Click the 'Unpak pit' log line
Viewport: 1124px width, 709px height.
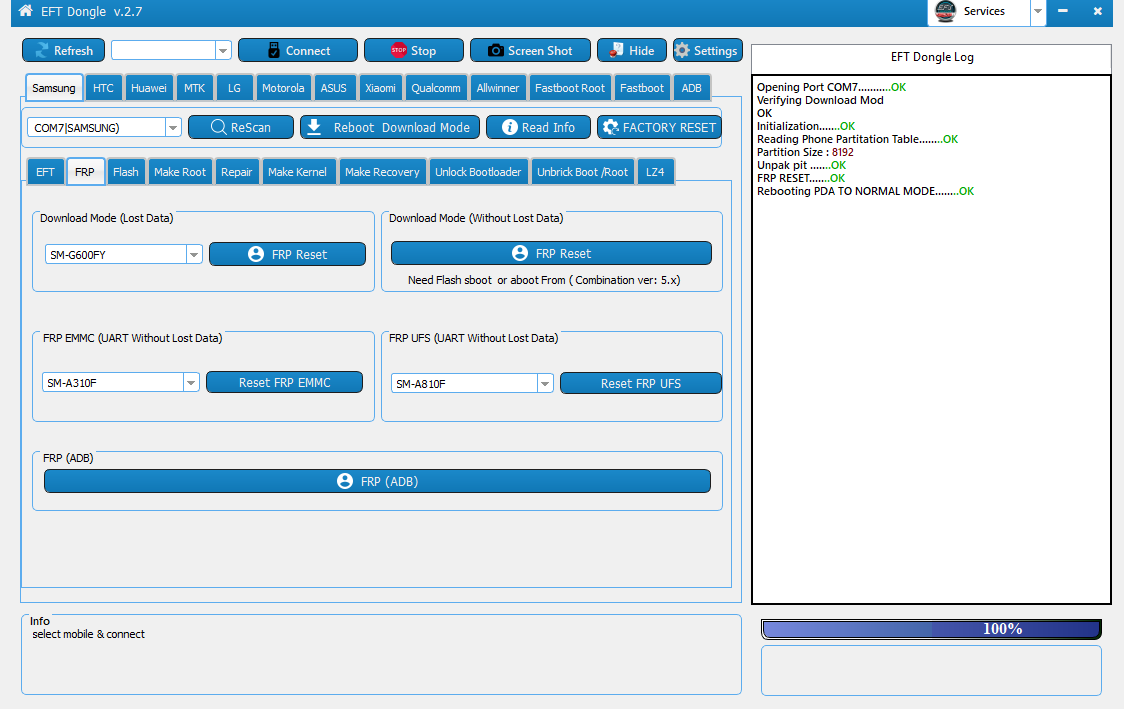coord(801,165)
